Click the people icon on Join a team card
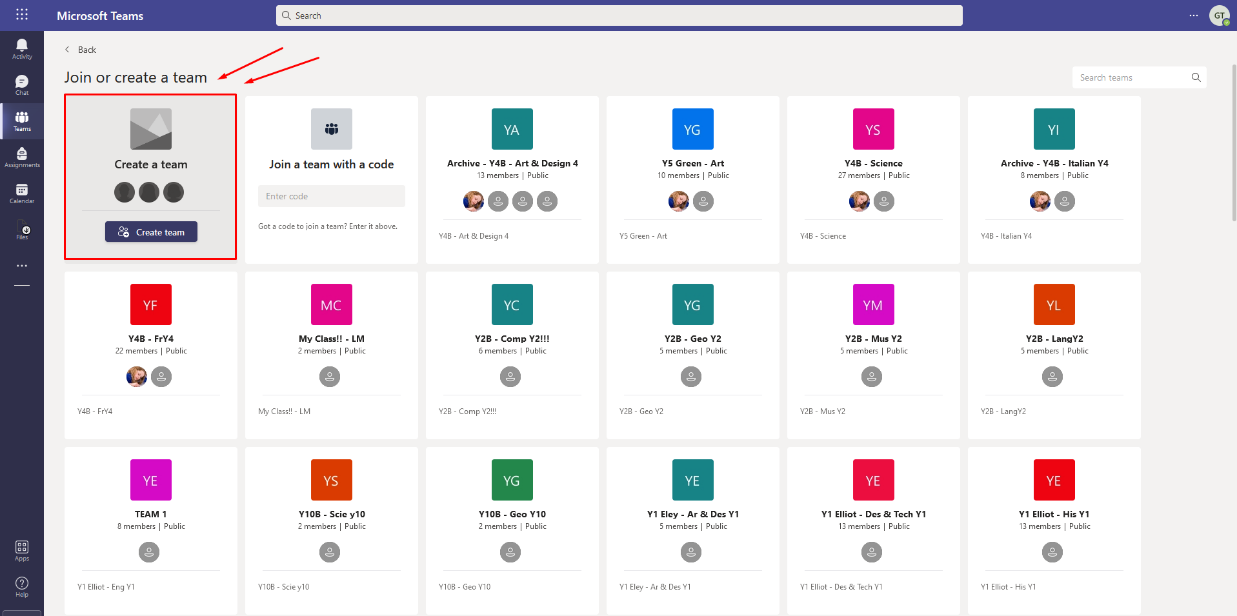 coord(331,129)
